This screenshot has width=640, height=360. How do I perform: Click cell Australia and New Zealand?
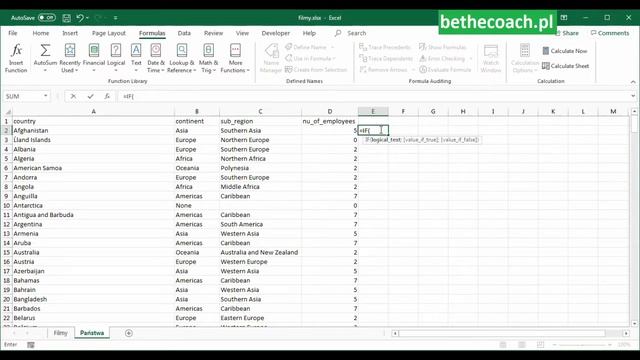click(x=260, y=252)
